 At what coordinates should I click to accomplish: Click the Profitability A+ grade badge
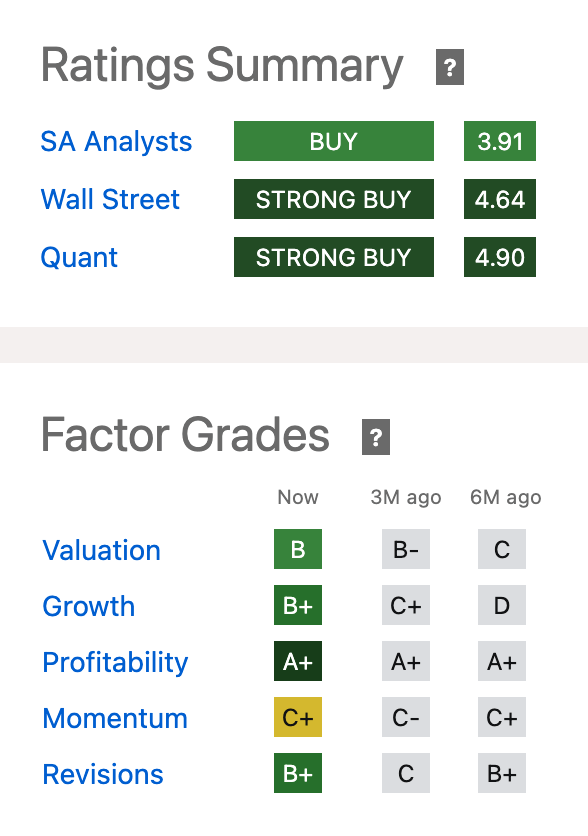(x=297, y=661)
